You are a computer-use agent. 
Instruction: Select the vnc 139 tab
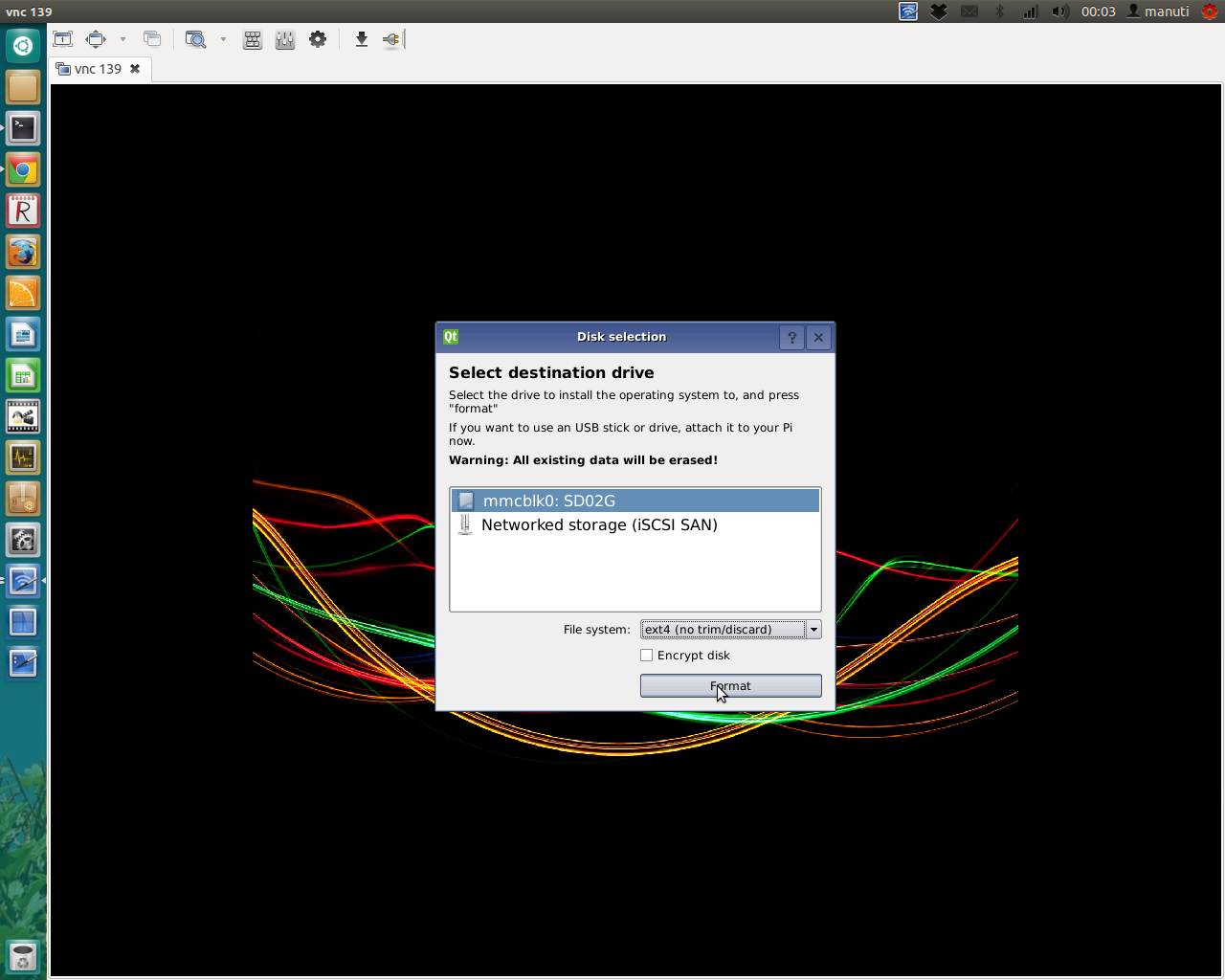[98, 69]
